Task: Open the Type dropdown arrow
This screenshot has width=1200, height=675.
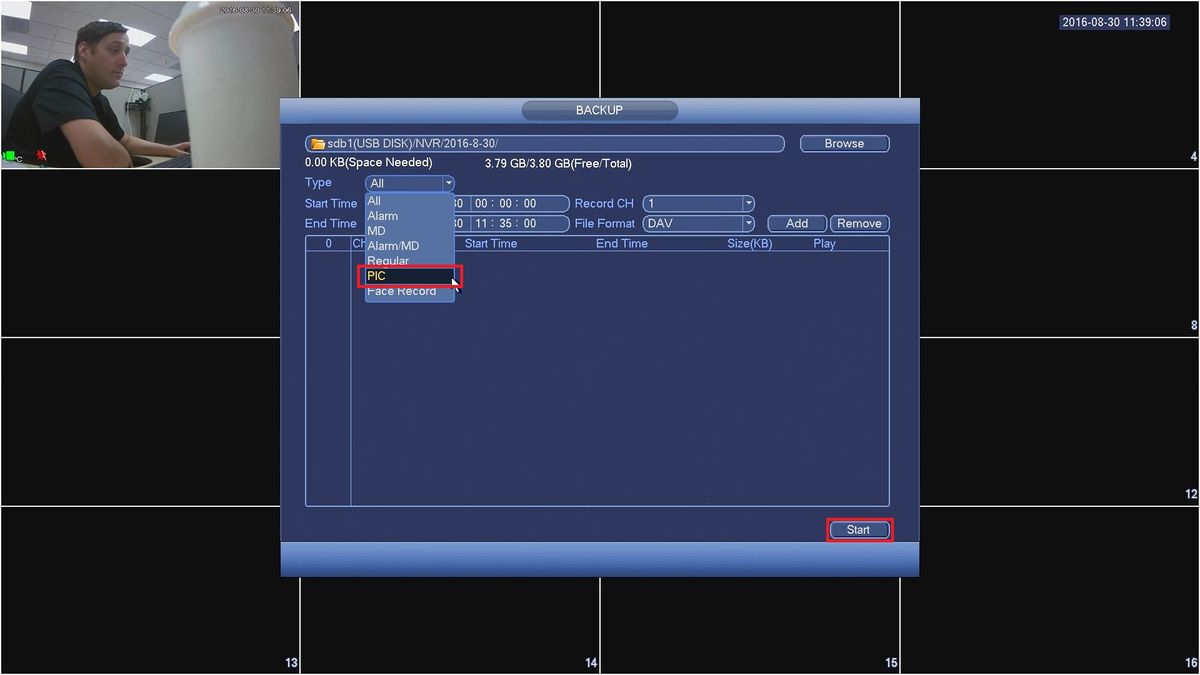Action: pos(448,184)
